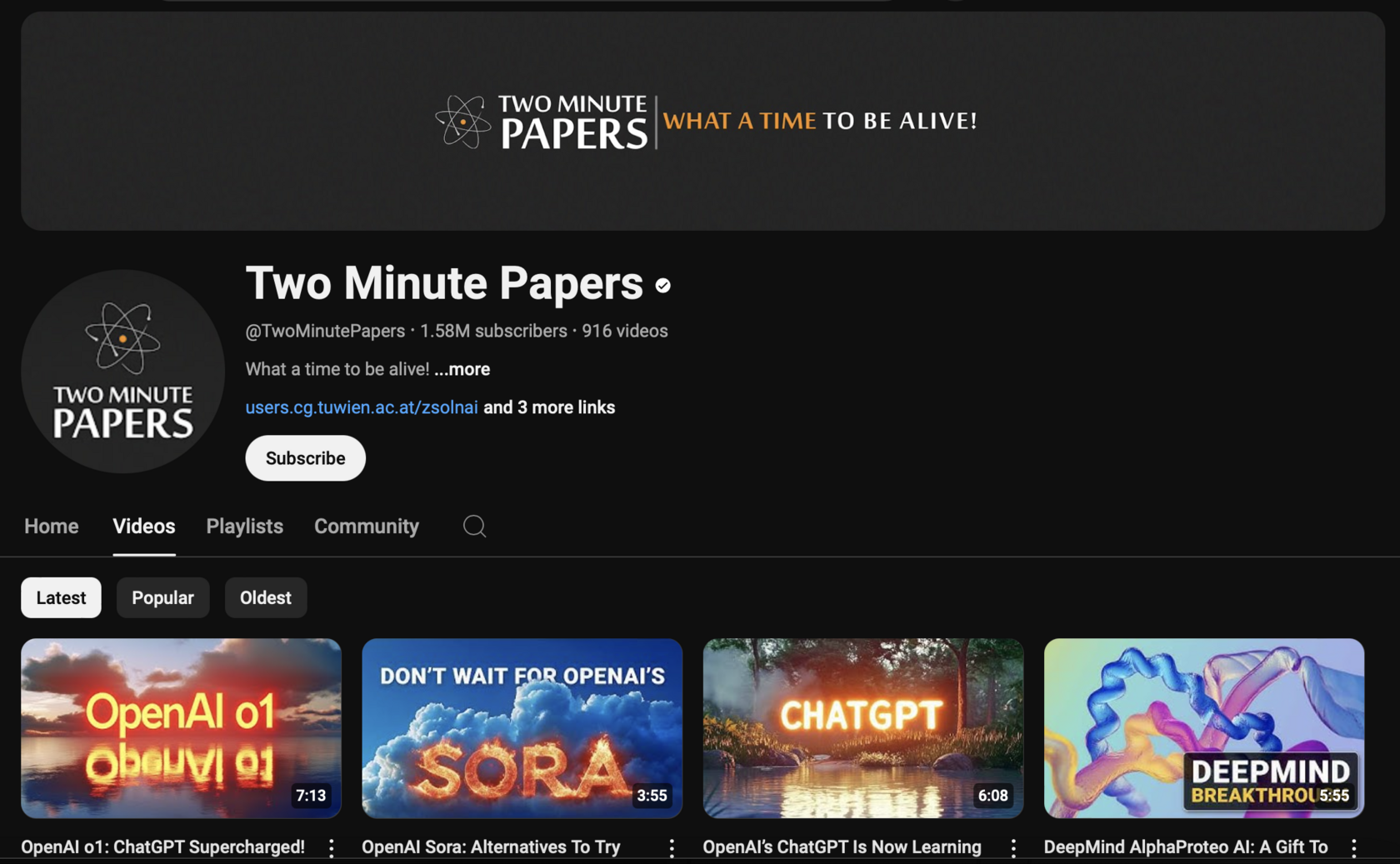Screen dimensions: 1400x864
Task: Click the '@TwoMinutePapers' handle text
Action: 325,331
